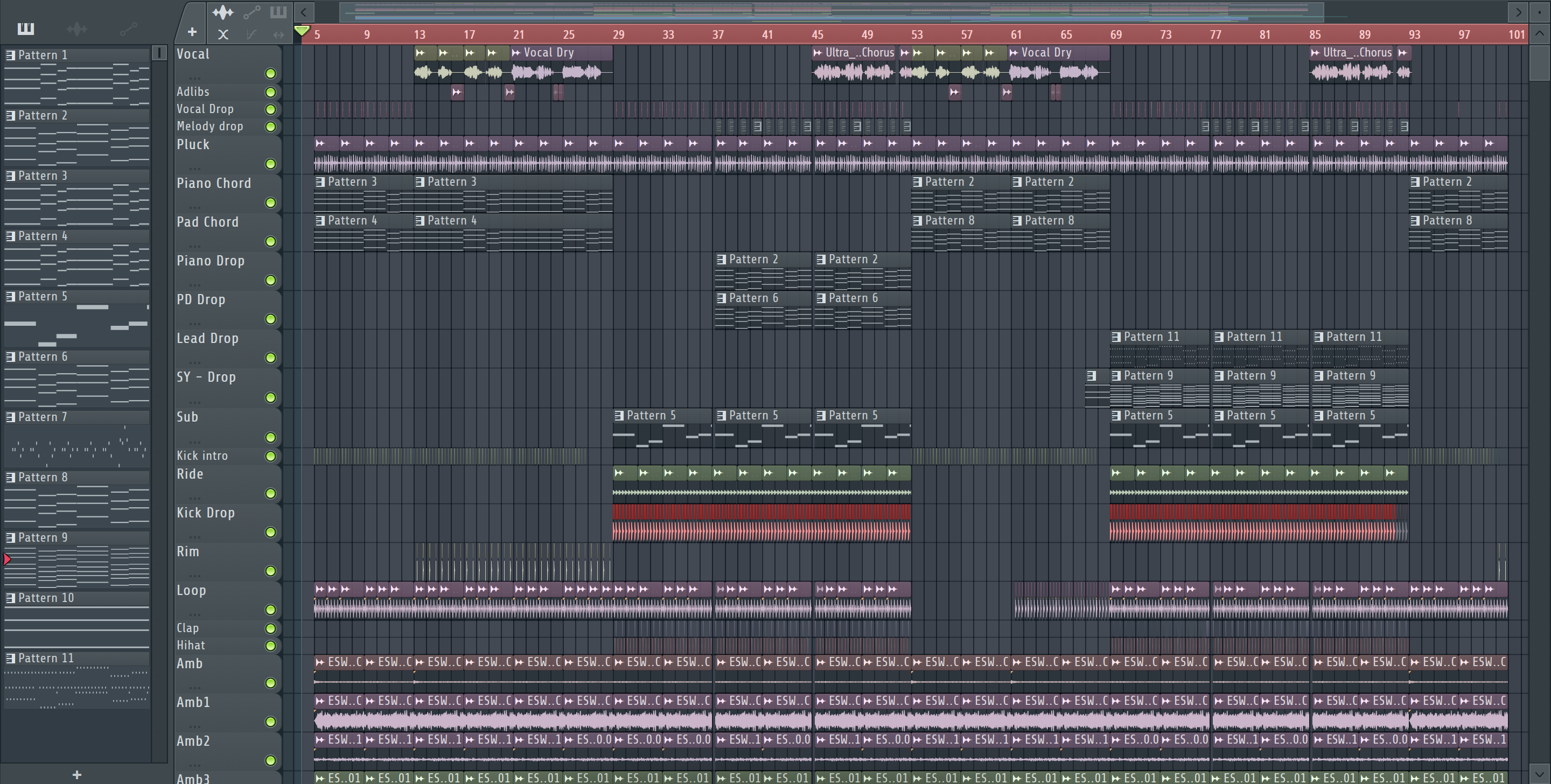1551x784 pixels.
Task: Click the Pattern 7 icon in picker
Action: click(10, 417)
